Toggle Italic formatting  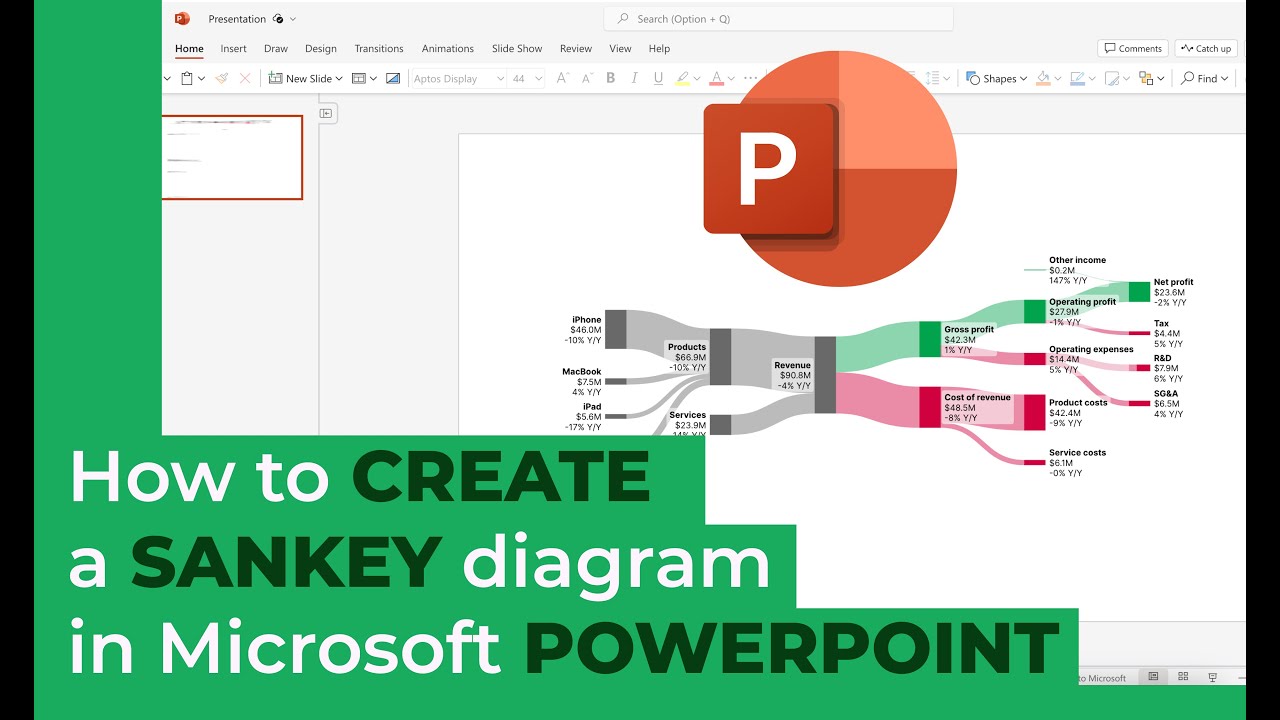[x=635, y=78]
